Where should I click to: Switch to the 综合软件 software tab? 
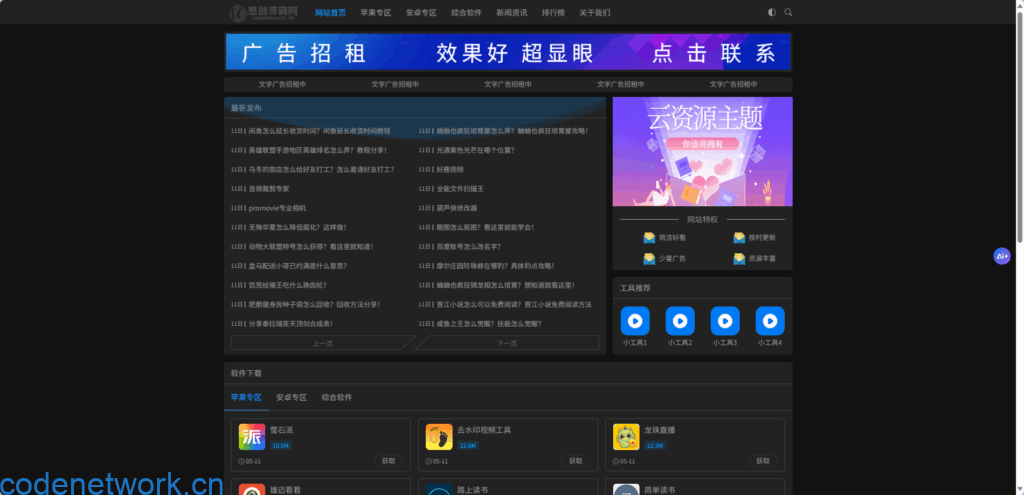[337, 397]
